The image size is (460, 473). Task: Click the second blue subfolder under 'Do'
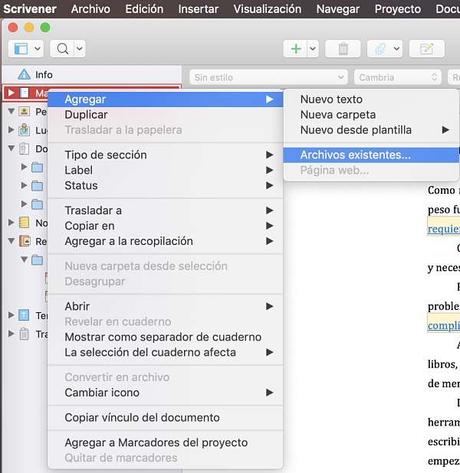(x=37, y=186)
